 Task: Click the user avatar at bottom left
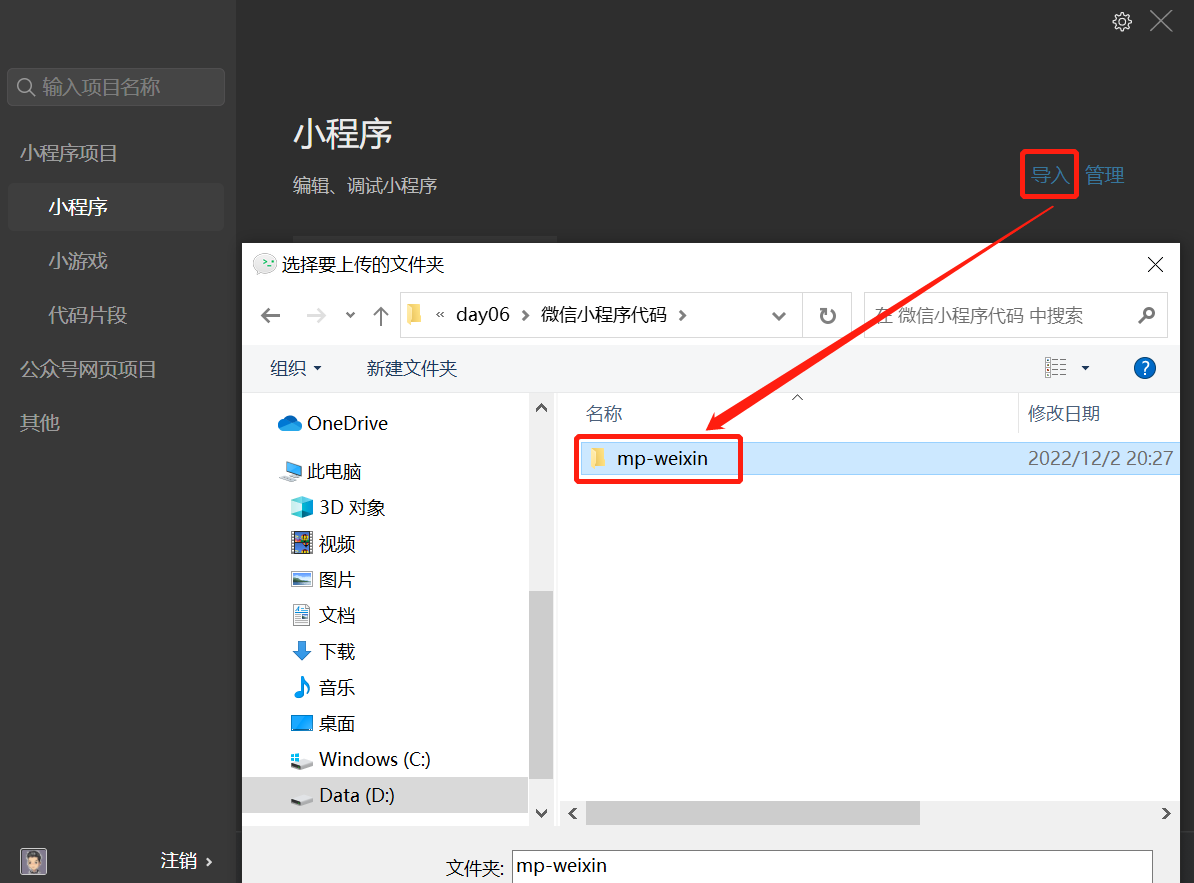34,861
